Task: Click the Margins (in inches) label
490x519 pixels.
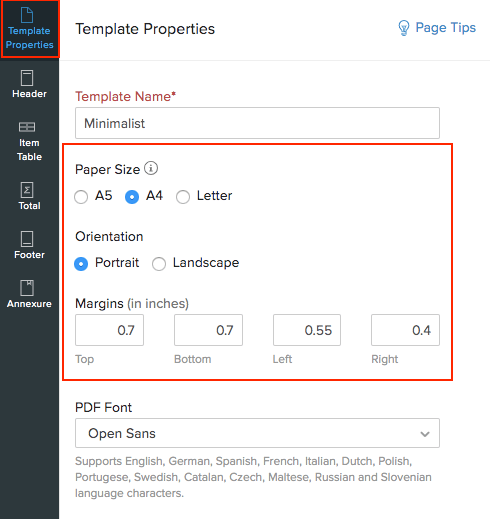Action: 132,304
